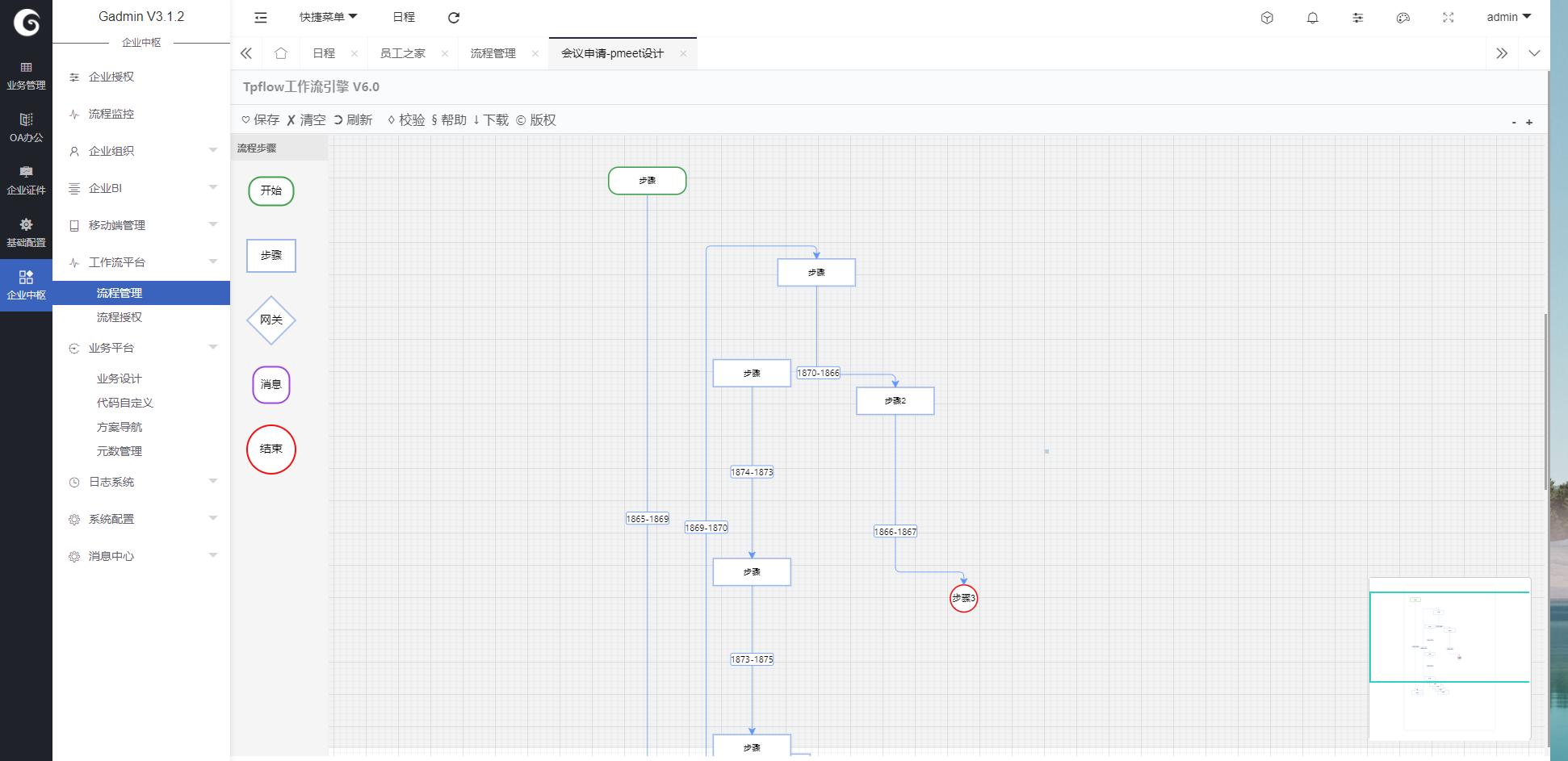The image size is (1568, 761).
Task: Click the notification bell icon
Action: pyautogui.click(x=1312, y=18)
